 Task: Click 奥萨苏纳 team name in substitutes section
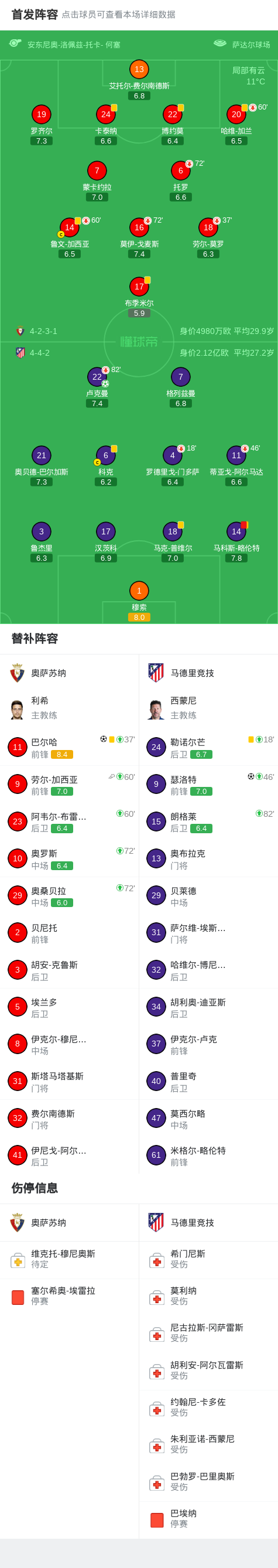(49, 673)
